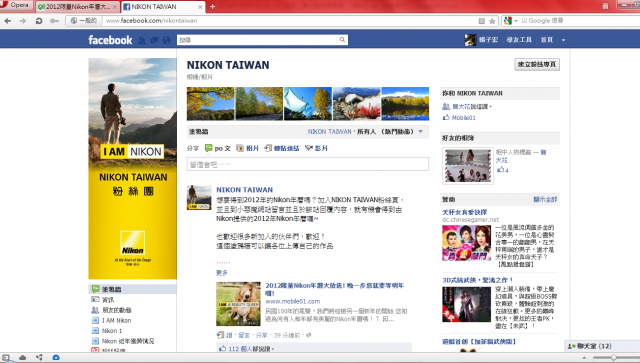Focus the Facebook search box

point(258,40)
